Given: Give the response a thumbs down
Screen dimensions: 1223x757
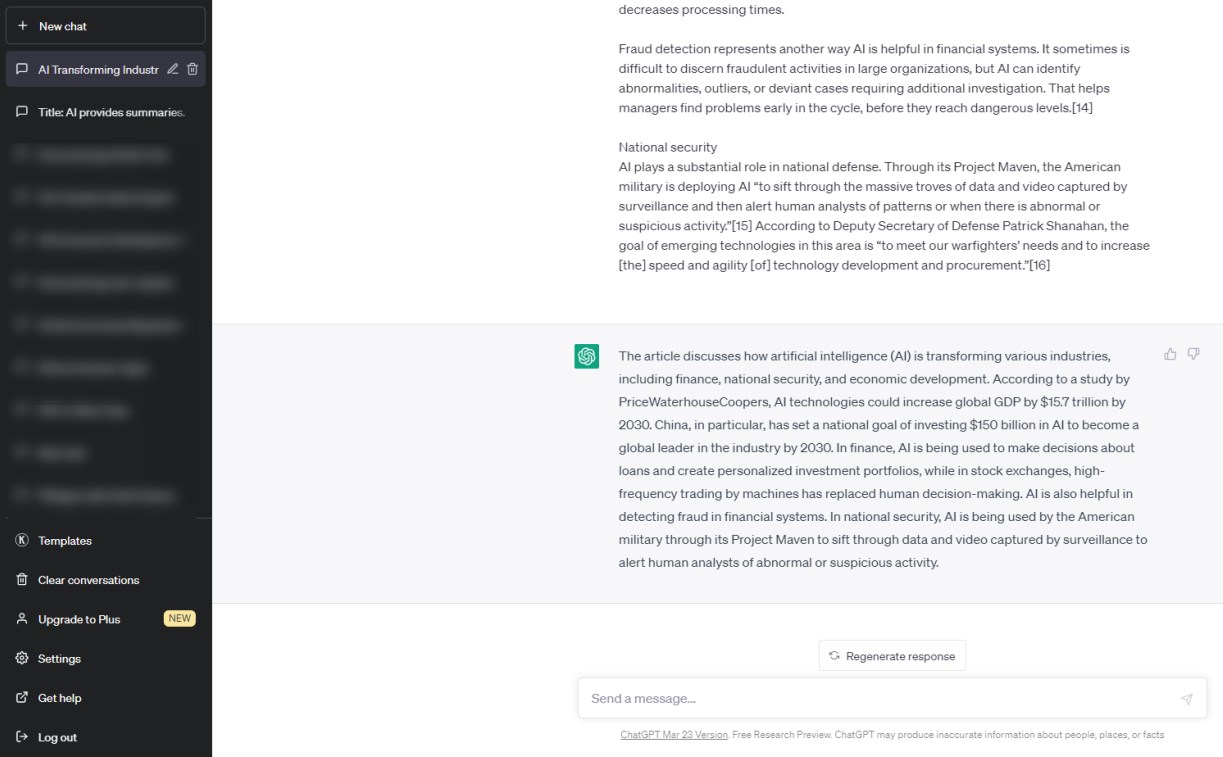Looking at the screenshot, I should tap(1193, 353).
